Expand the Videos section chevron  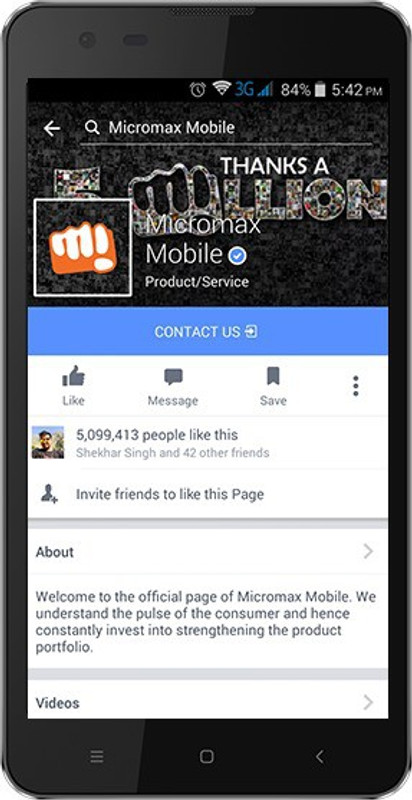coord(368,703)
